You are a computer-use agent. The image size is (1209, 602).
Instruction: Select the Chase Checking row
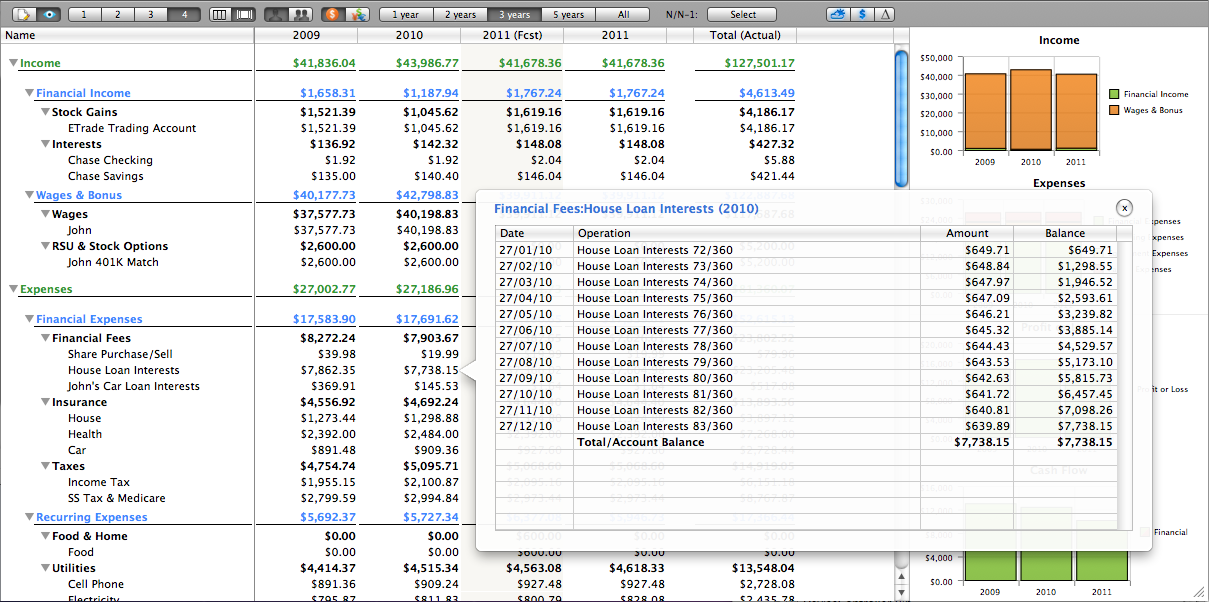(110, 160)
